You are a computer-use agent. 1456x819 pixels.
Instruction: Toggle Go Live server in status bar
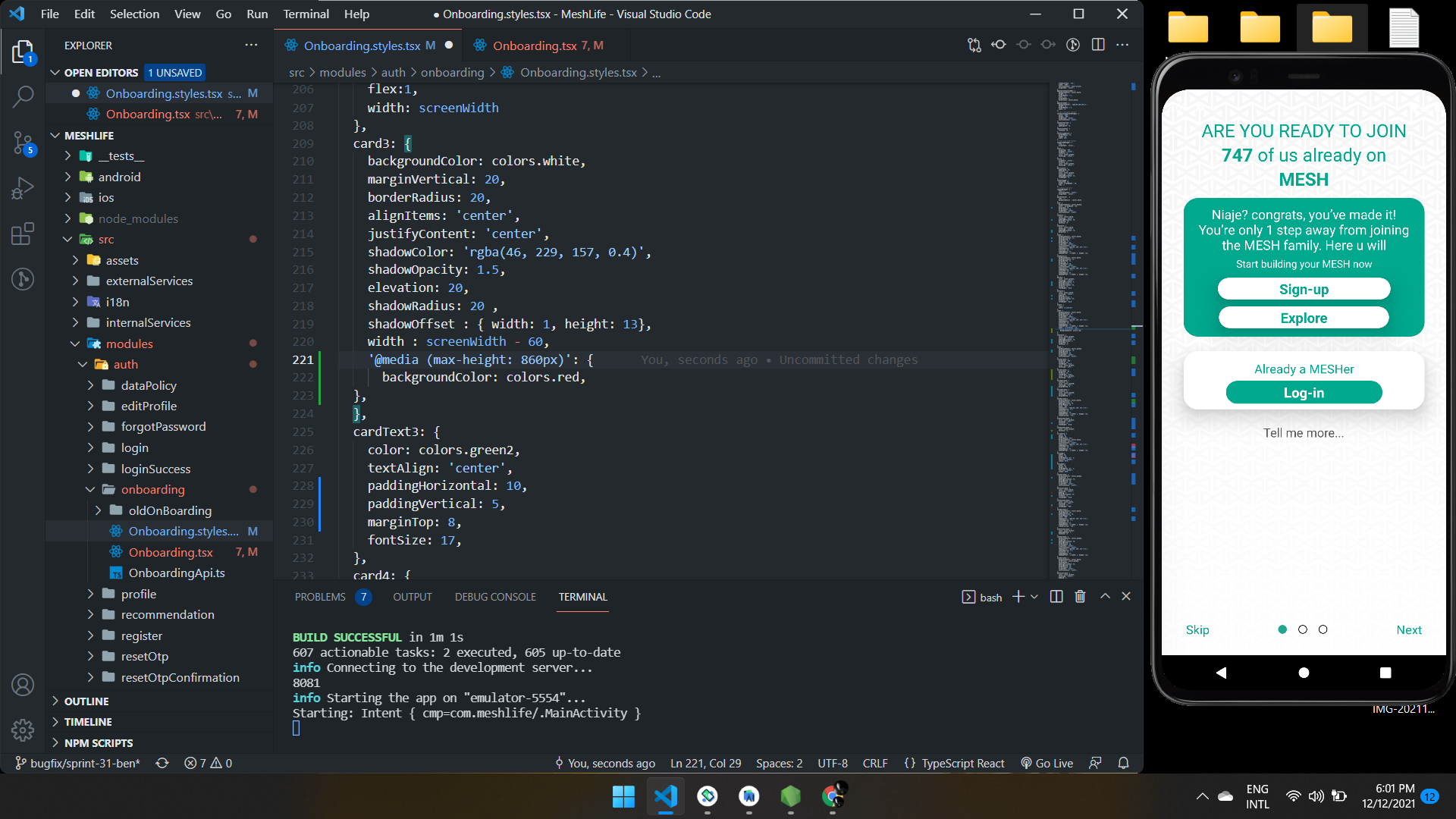[x=1046, y=763]
